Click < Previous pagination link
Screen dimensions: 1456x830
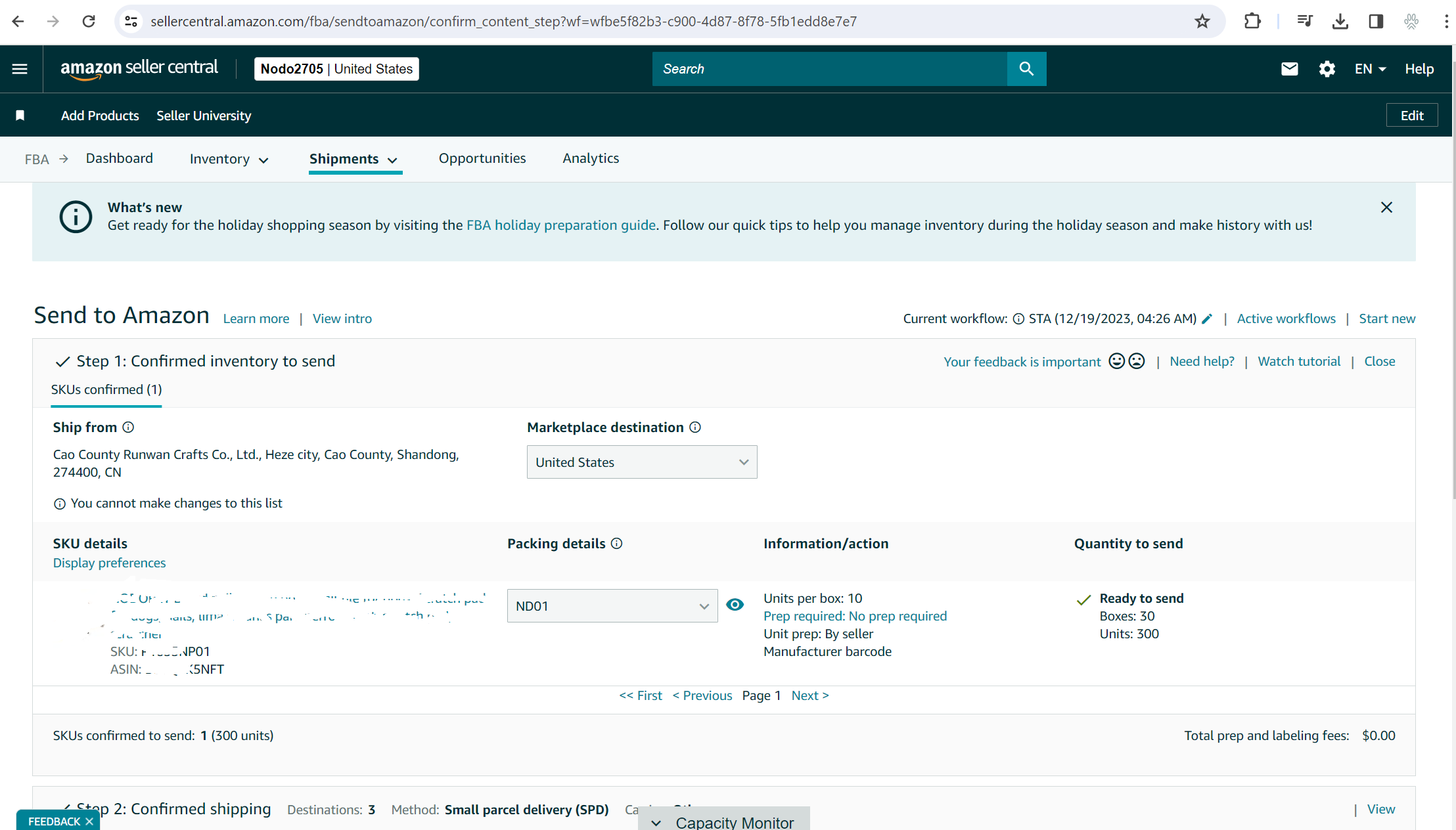pos(702,695)
